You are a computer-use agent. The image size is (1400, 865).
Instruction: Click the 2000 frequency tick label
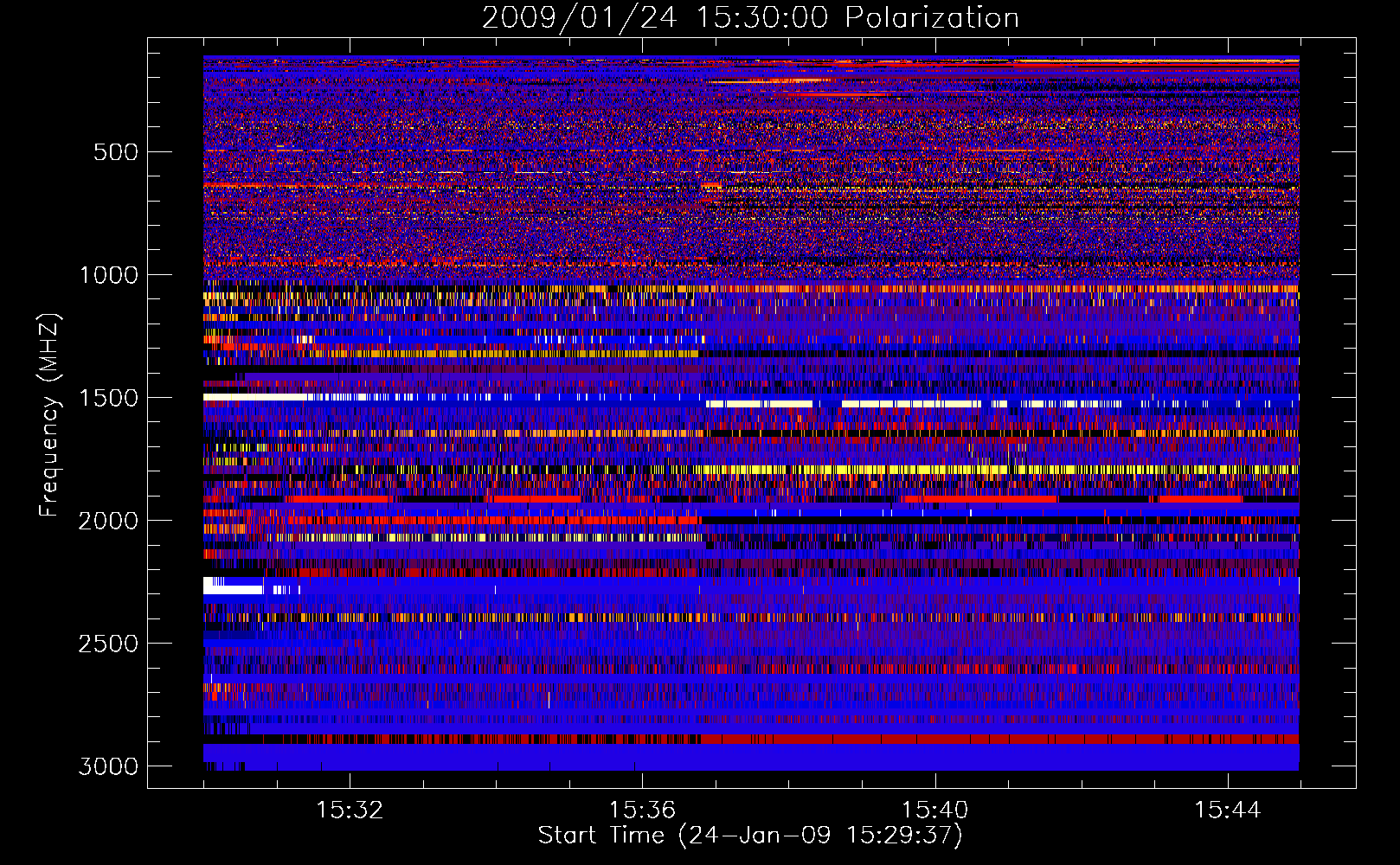point(108,521)
